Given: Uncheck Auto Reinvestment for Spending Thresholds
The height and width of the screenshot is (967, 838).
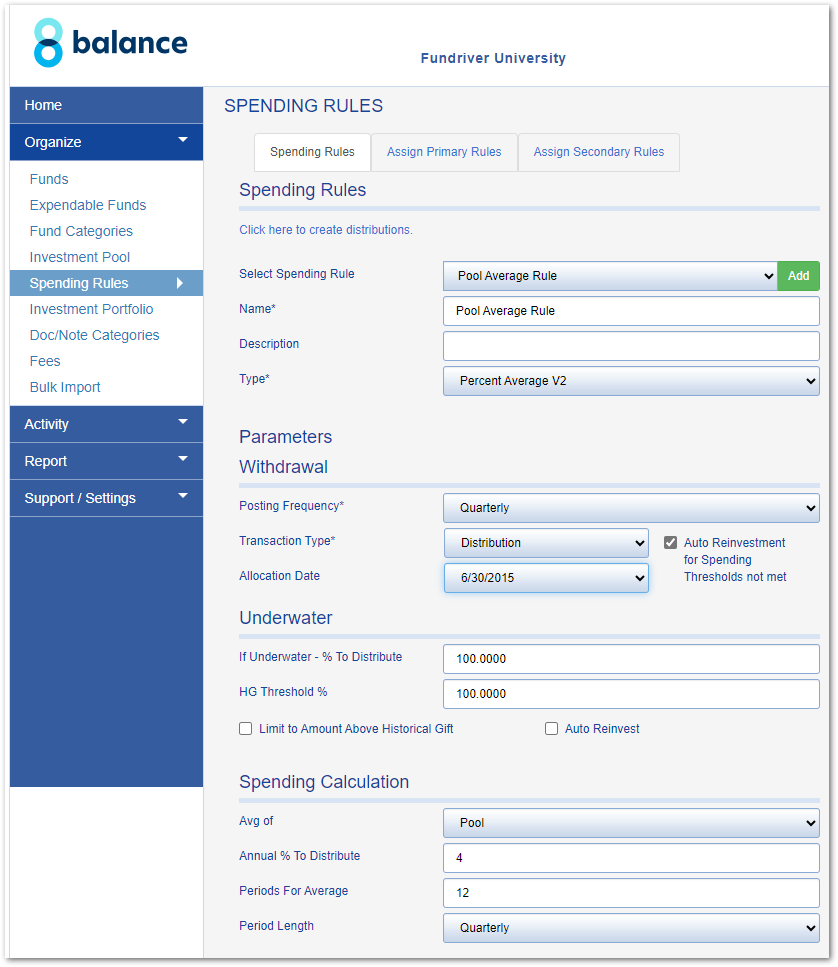Looking at the screenshot, I should point(670,543).
